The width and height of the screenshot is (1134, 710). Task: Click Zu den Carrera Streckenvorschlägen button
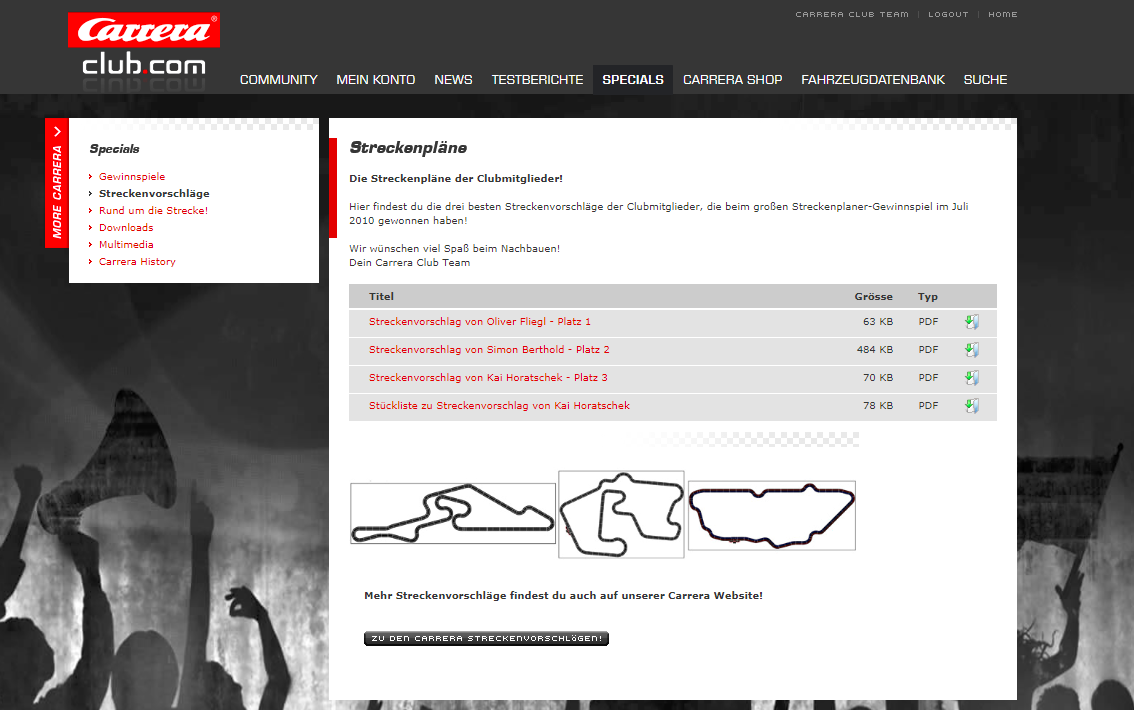click(486, 638)
